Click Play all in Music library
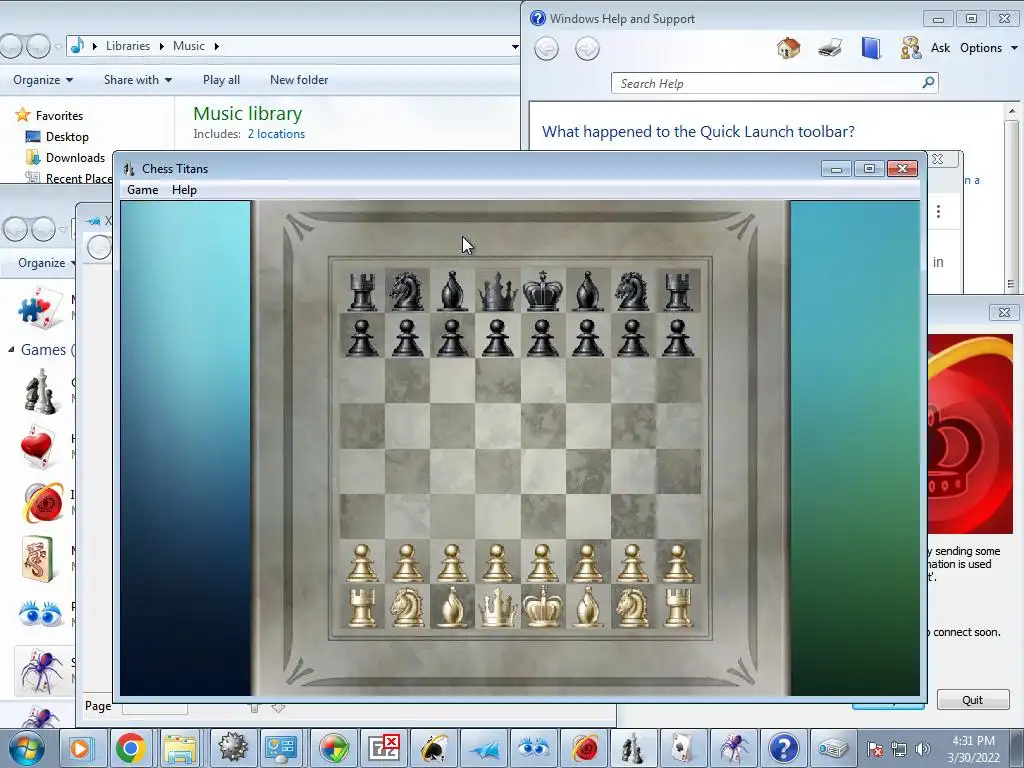 tap(221, 80)
